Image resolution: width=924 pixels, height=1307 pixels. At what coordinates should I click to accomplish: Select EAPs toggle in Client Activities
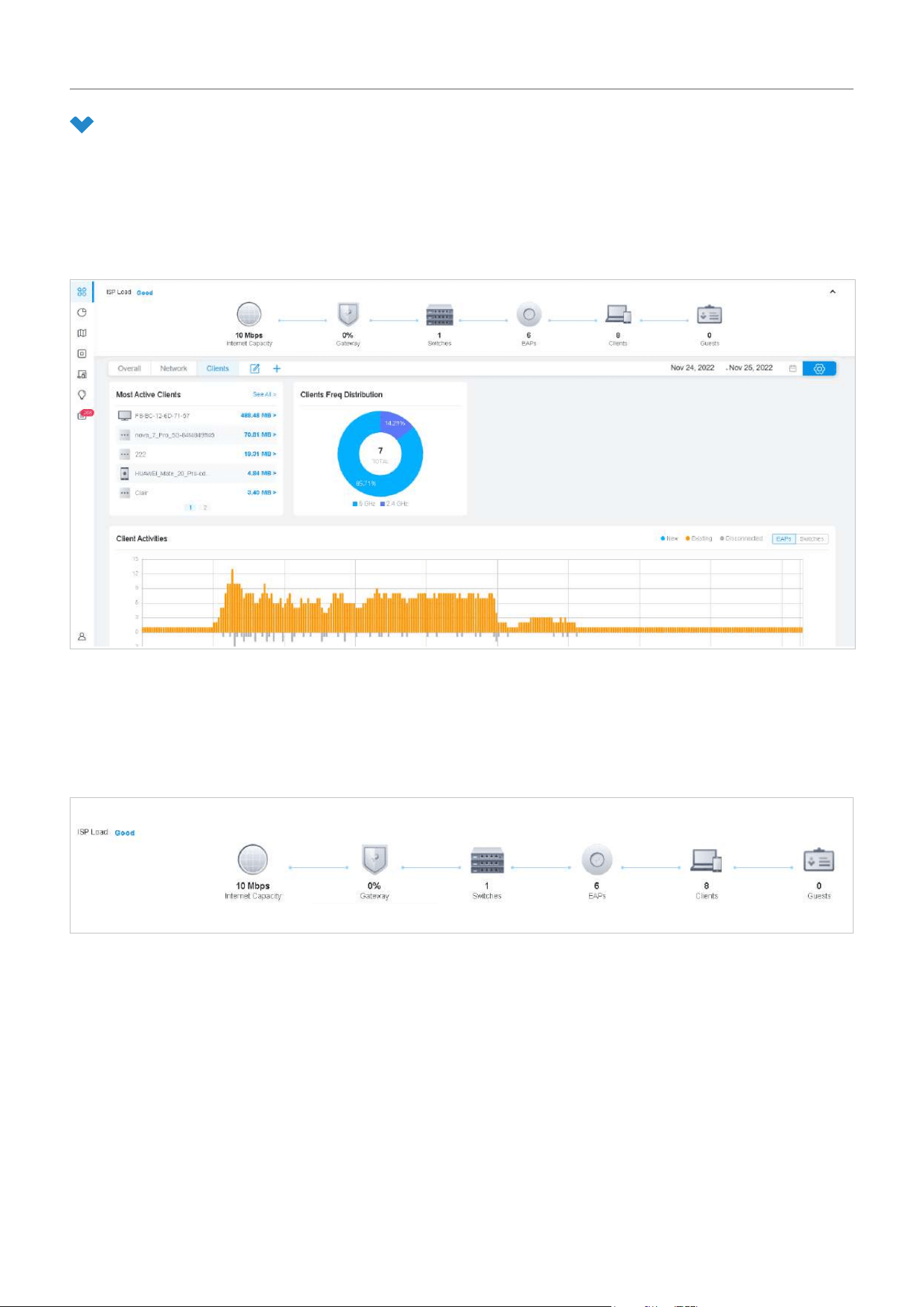tap(784, 539)
